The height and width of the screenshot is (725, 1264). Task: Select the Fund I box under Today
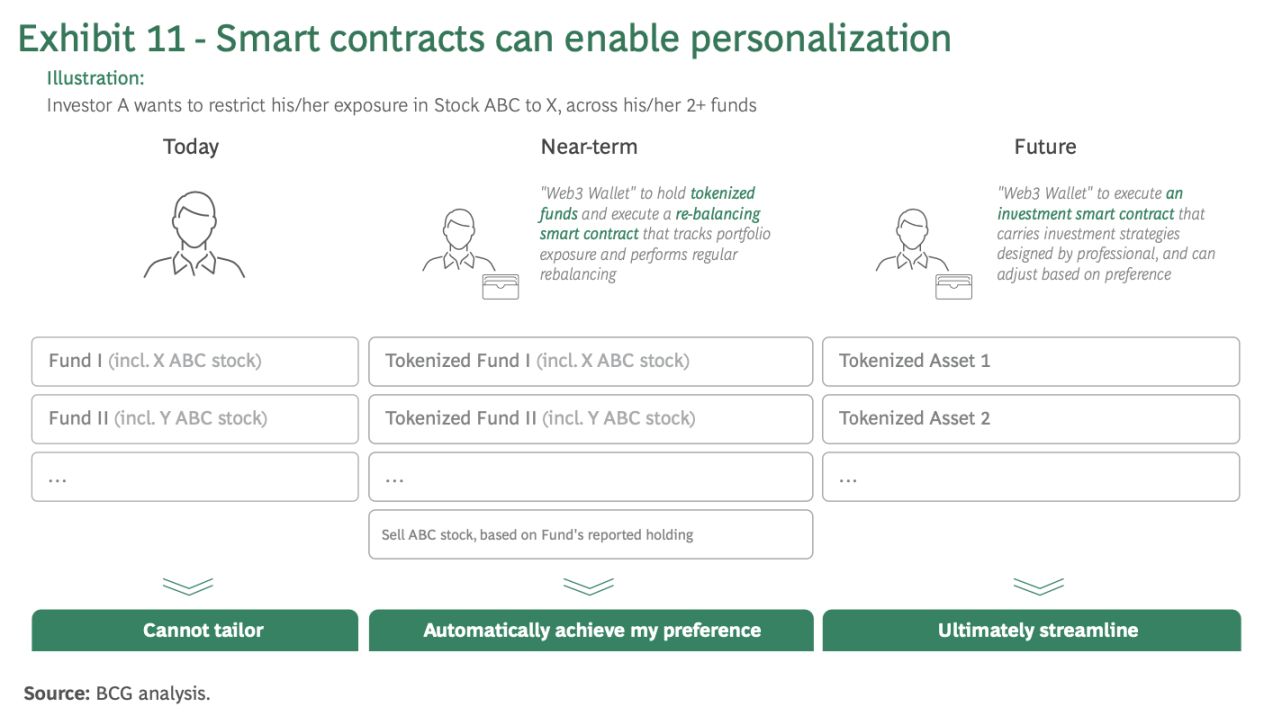195,361
